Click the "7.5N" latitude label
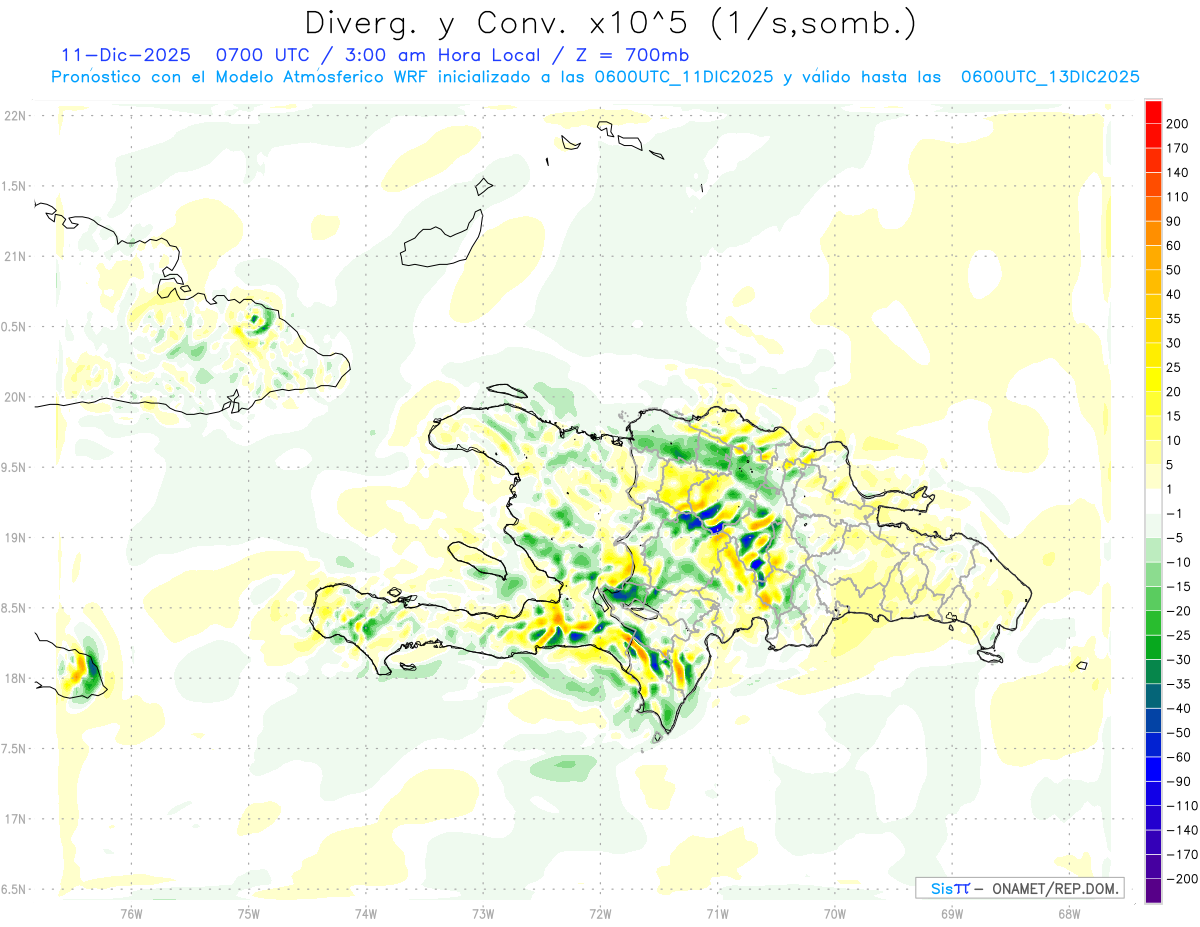This screenshot has height=927, width=1200. click(x=13, y=749)
